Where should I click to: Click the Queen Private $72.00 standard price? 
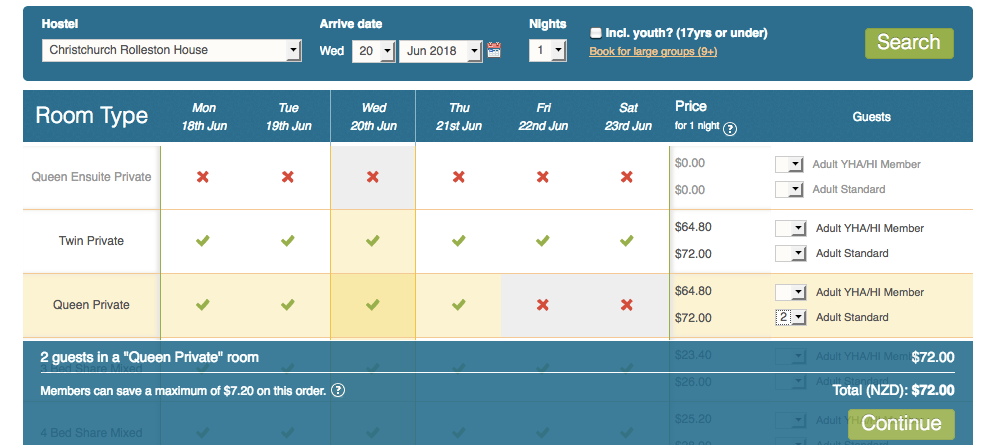[x=693, y=318]
